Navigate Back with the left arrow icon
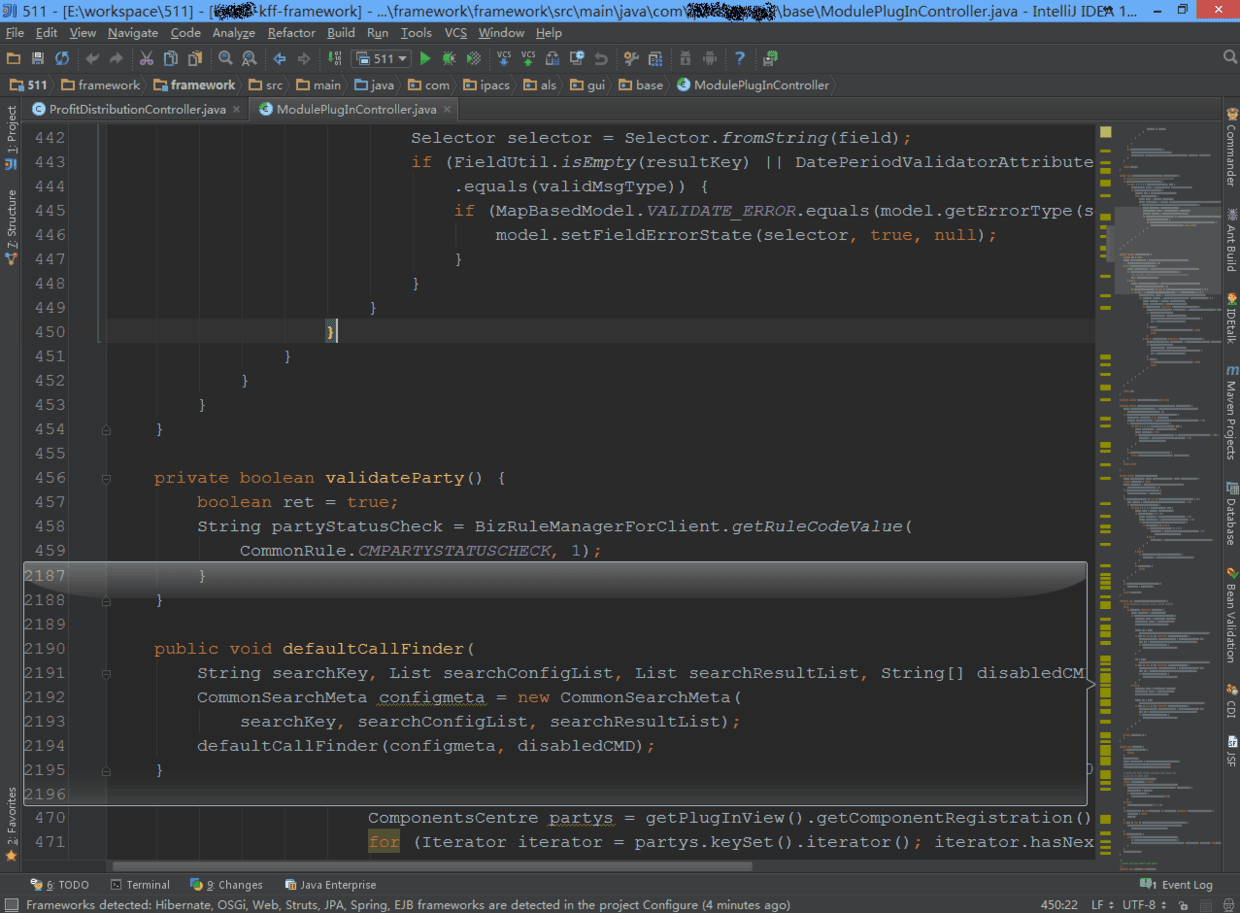 coord(279,59)
